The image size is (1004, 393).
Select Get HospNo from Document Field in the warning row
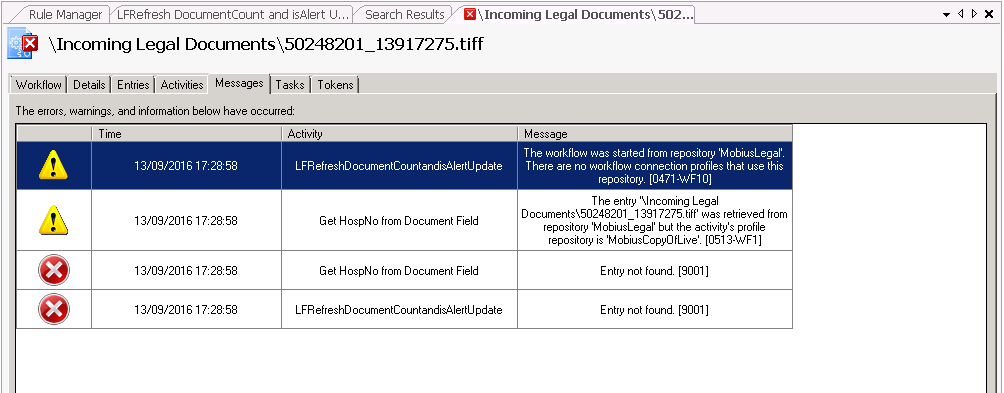pyautogui.click(x=400, y=220)
